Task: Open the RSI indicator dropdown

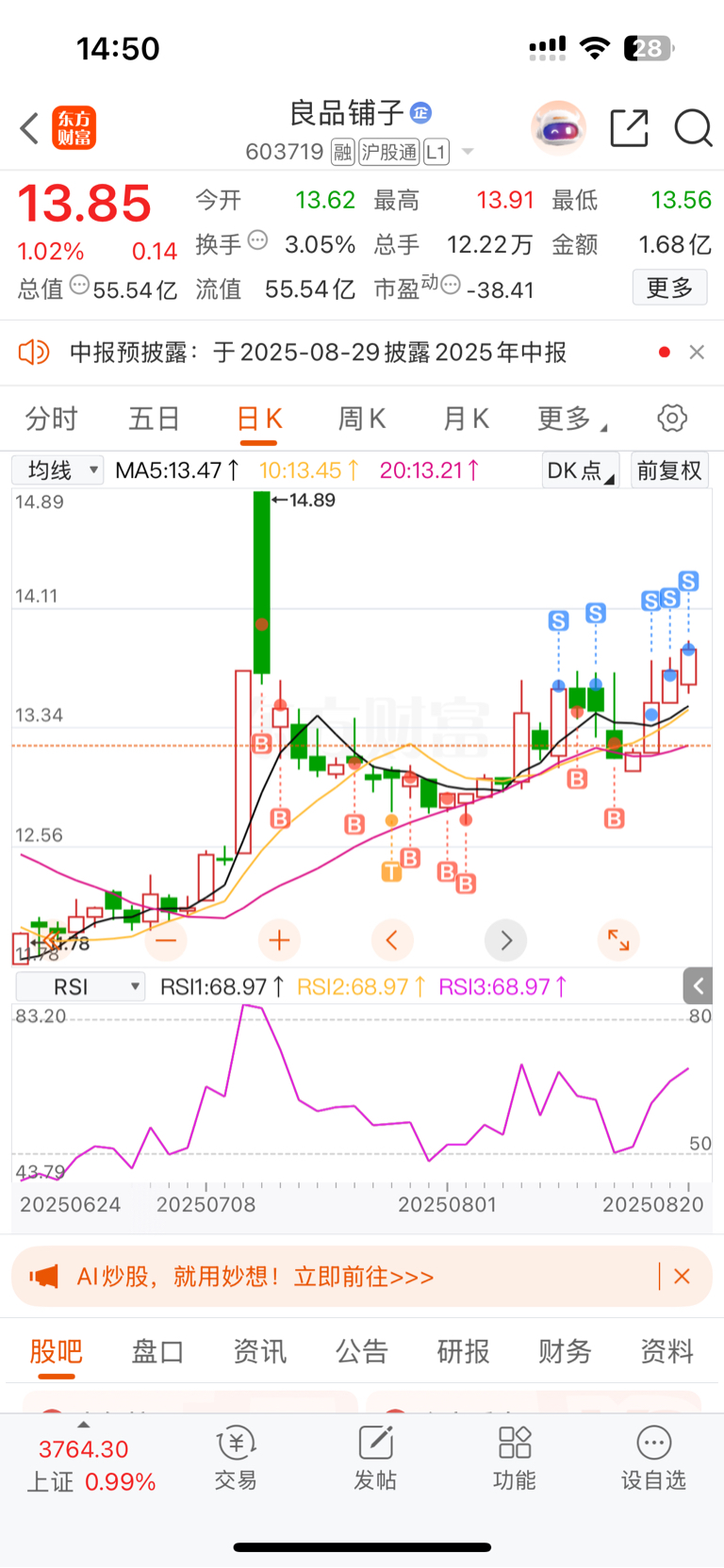Action: (x=80, y=986)
